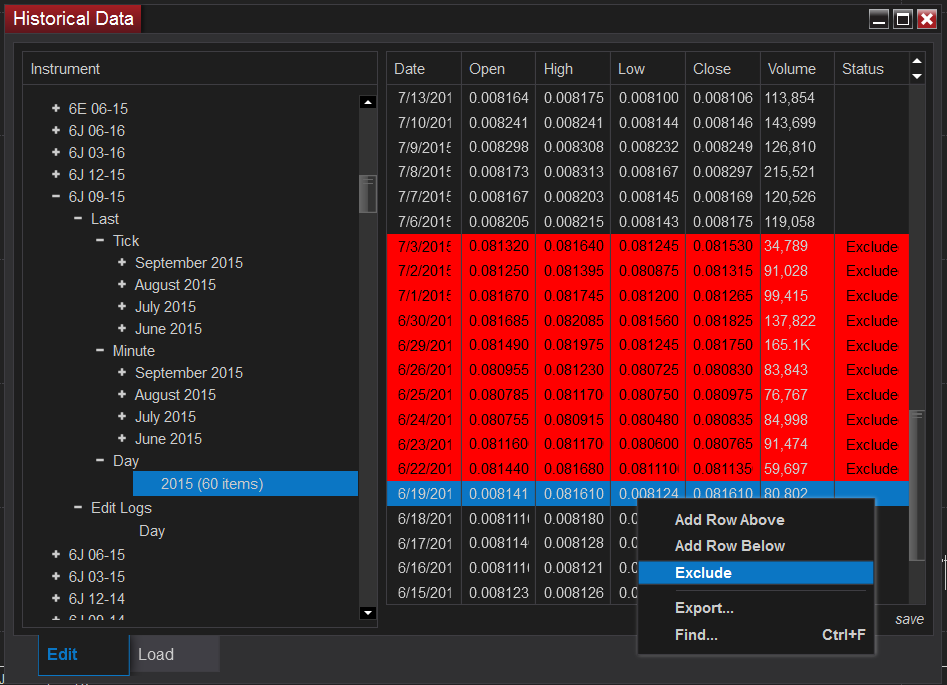The image size is (947, 685).
Task: Collapse the Edit Logs node
Action: pos(78,507)
